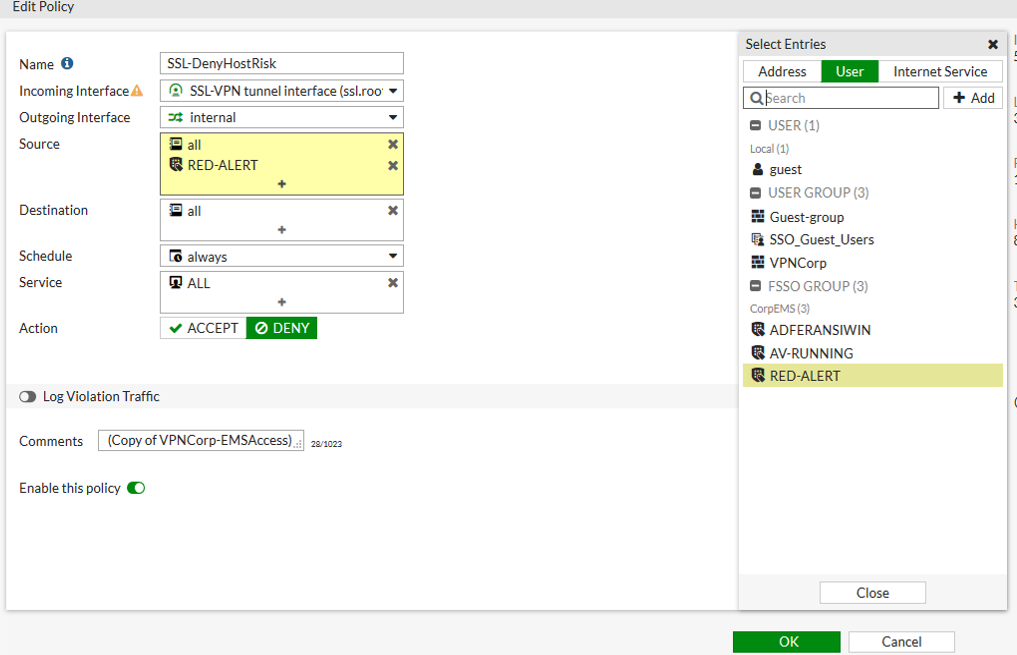
Task: Click the Comments text box
Action: [x=200, y=440]
